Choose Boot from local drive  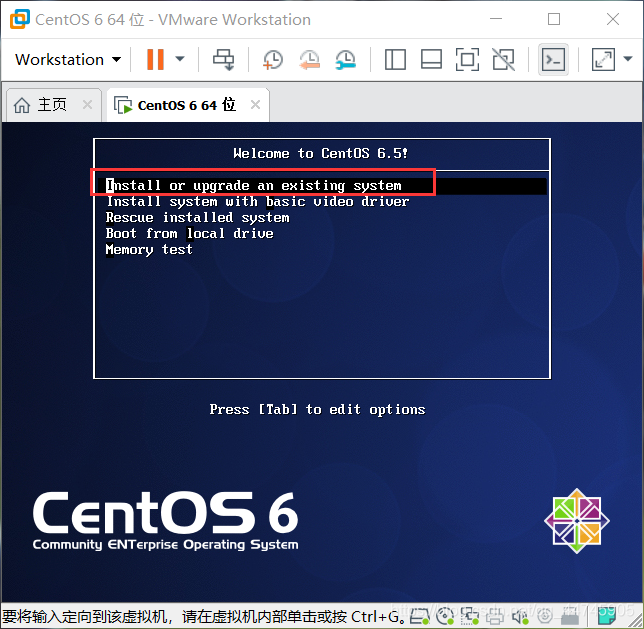(x=189, y=234)
